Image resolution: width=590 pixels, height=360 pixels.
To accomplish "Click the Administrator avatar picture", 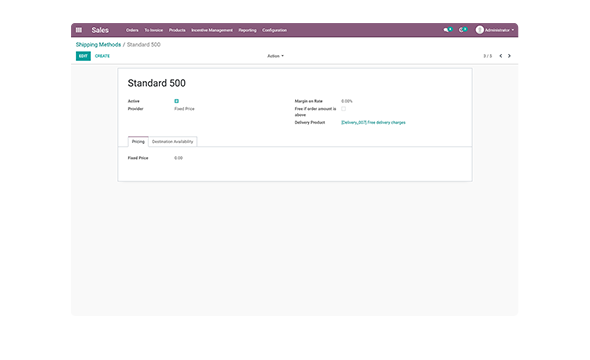I will coord(479,30).
